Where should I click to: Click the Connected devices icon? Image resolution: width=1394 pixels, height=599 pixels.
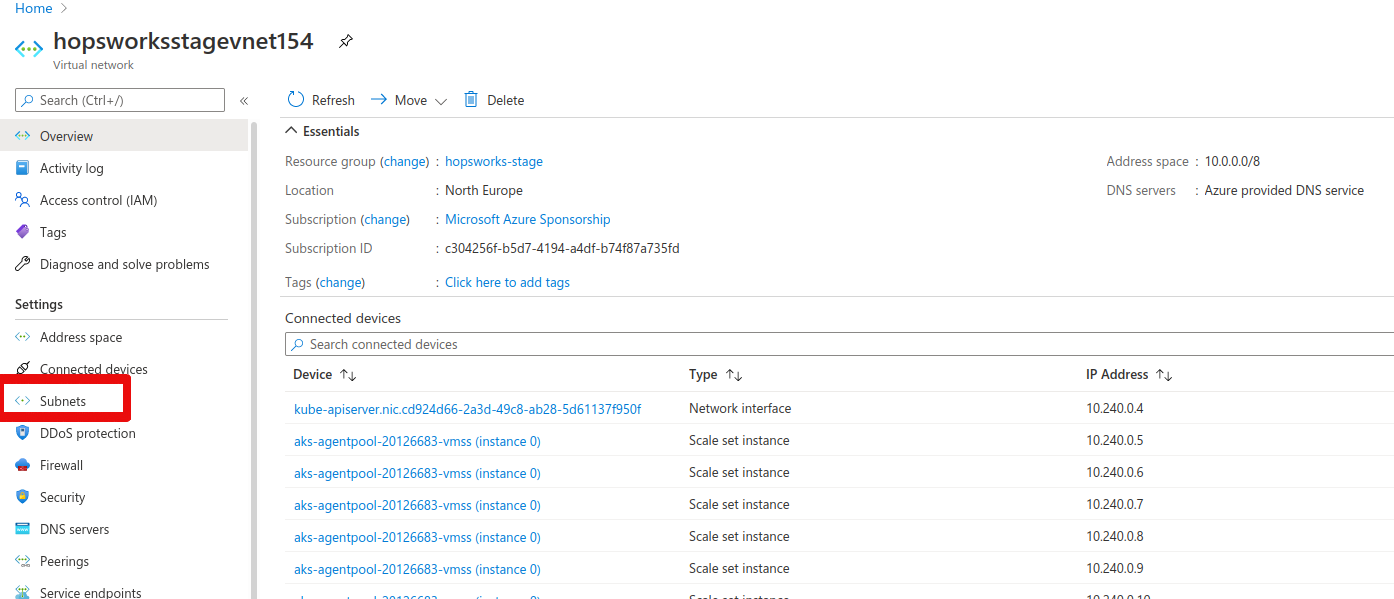pyautogui.click(x=23, y=369)
